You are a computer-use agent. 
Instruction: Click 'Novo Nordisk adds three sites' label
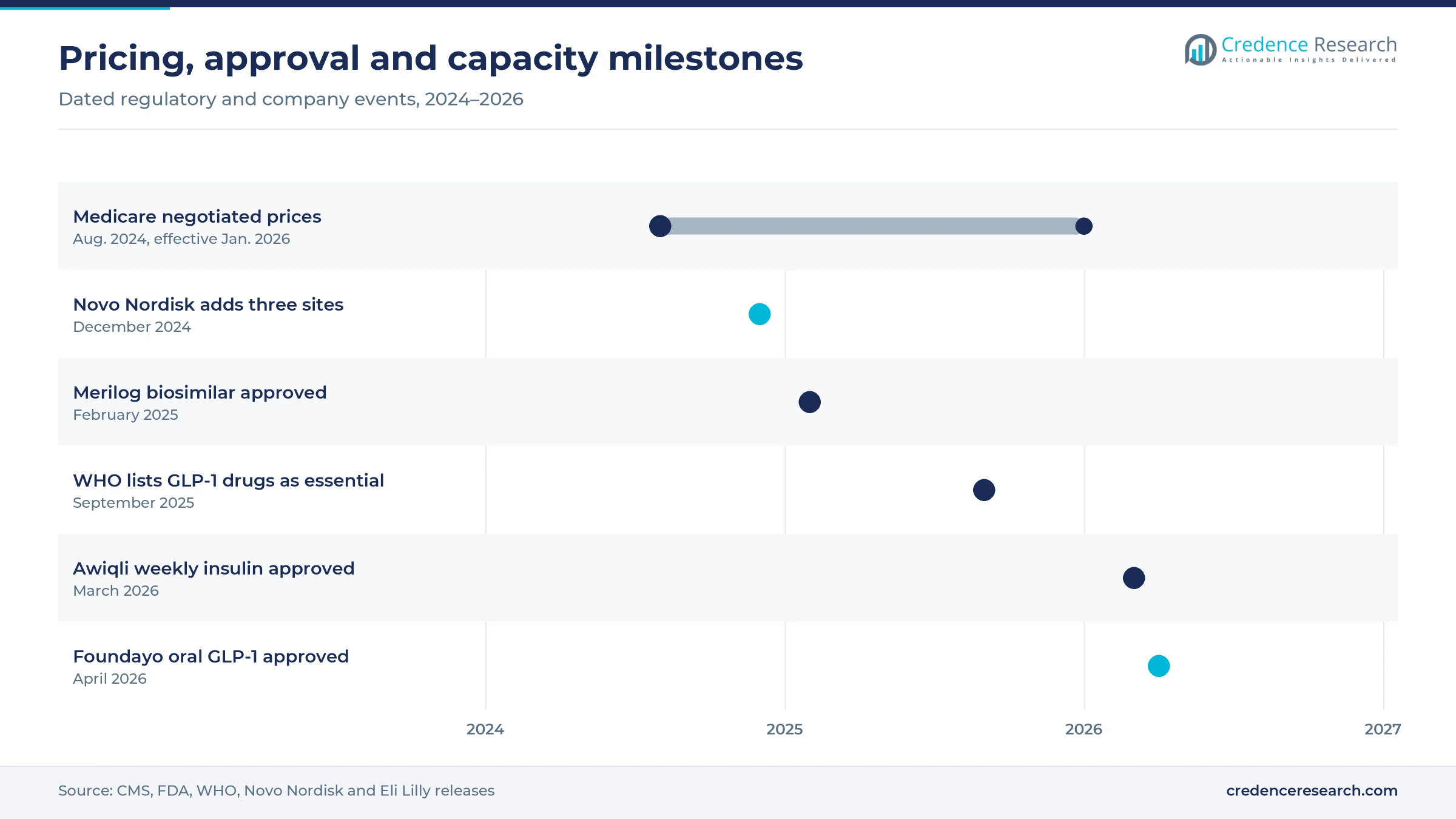click(x=208, y=305)
